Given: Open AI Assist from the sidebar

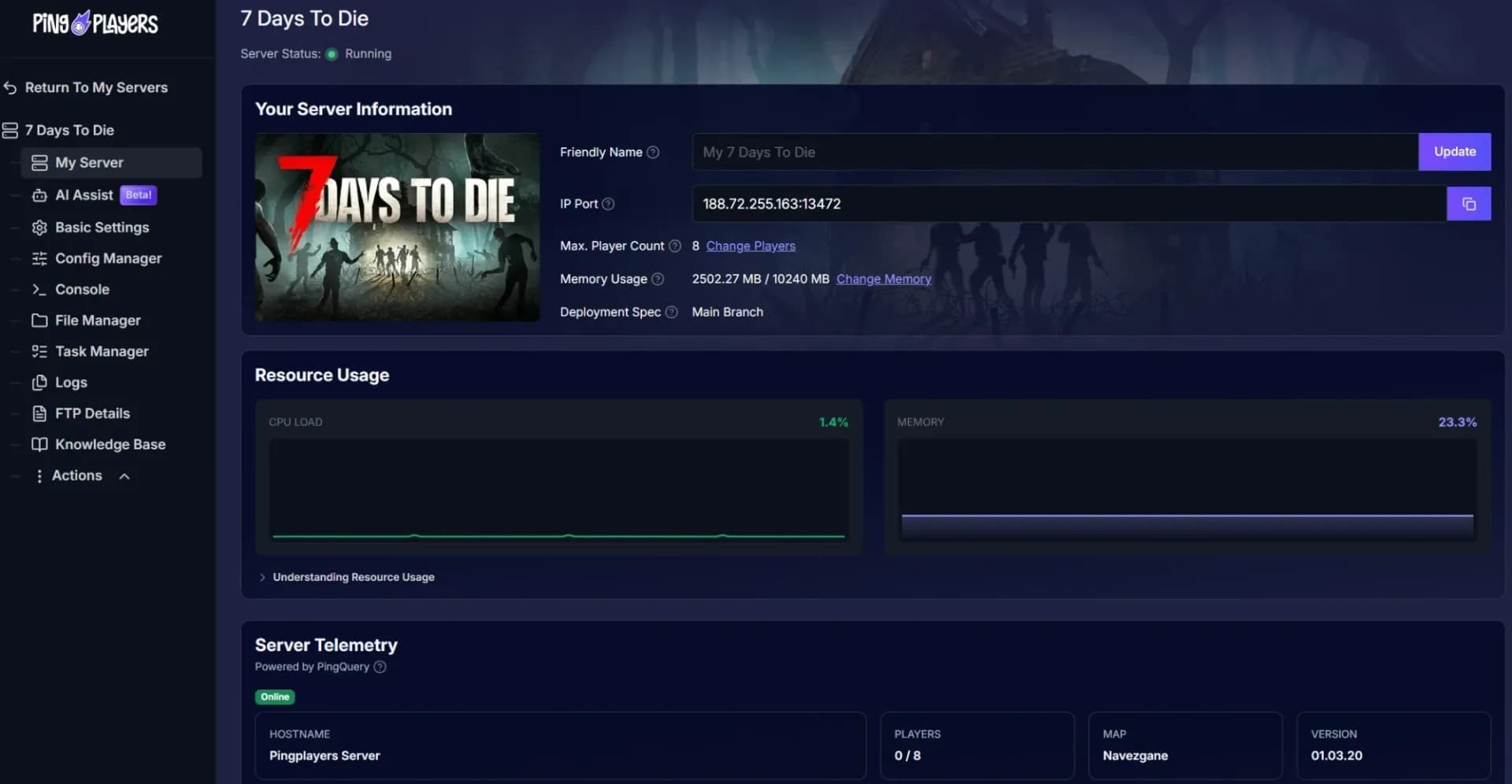Looking at the screenshot, I should pyautogui.click(x=84, y=195).
